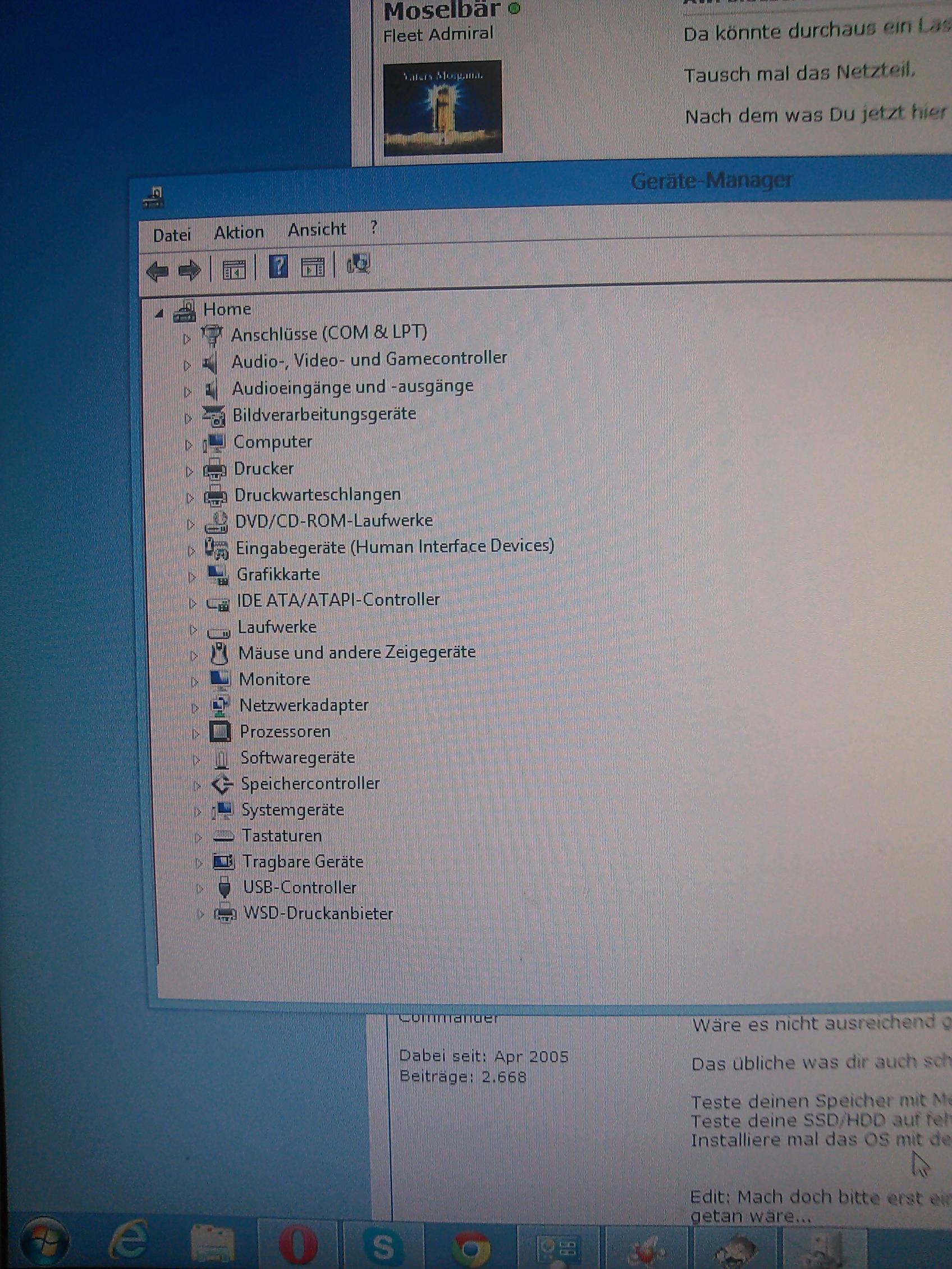Expand Audio-, Video- und Gamecontroller node
952x1269 pixels.
pyautogui.click(x=187, y=365)
